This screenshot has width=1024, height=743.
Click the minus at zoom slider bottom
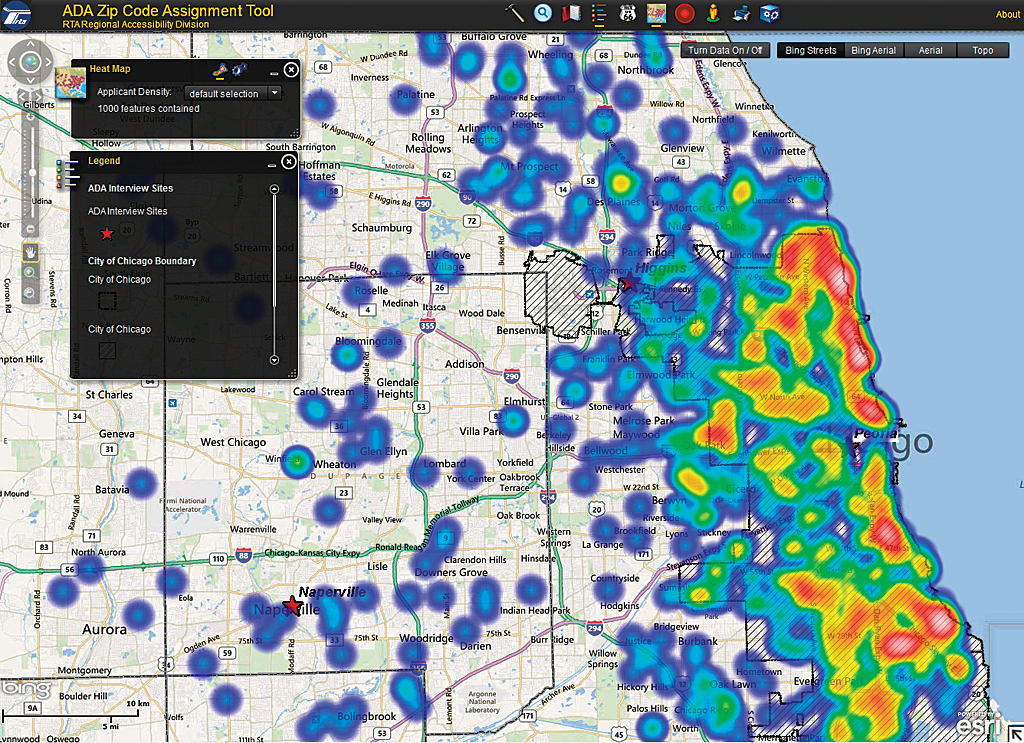[30, 229]
